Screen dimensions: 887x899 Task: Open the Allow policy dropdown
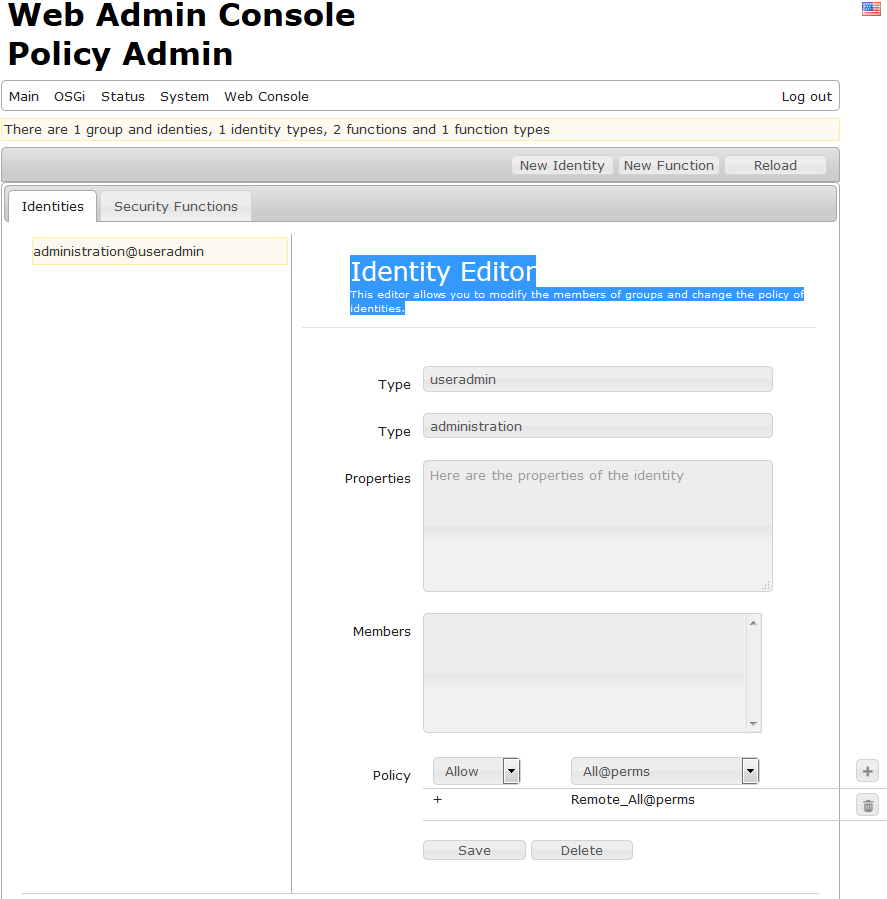click(511, 771)
